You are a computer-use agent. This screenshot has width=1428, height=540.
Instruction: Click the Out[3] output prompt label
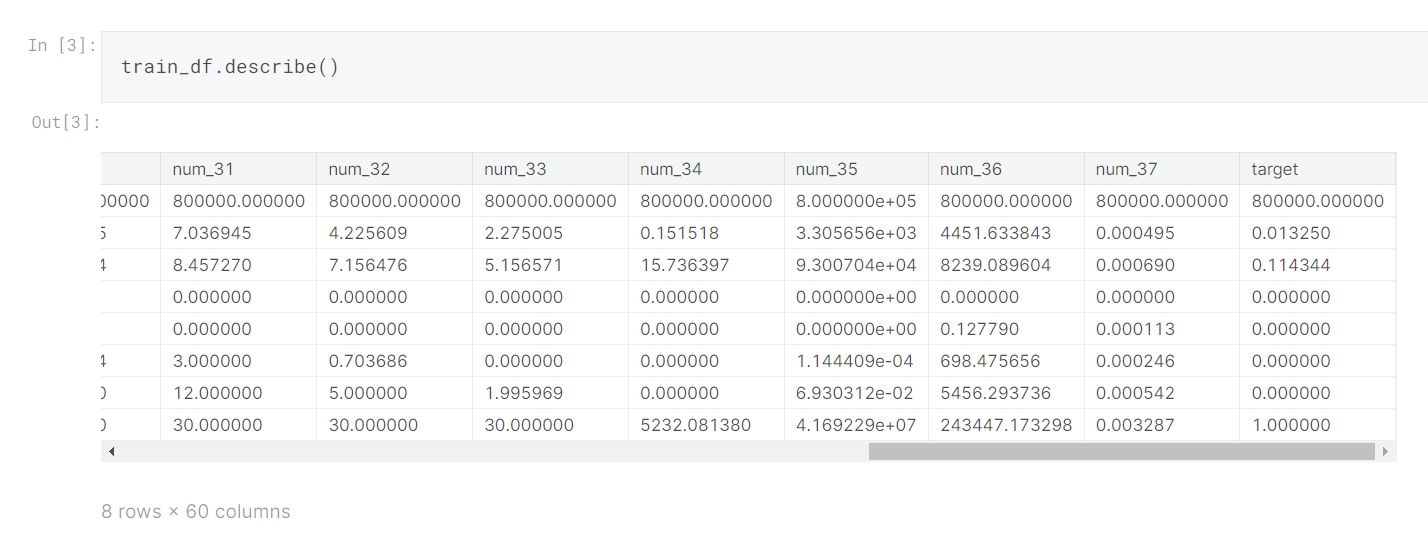pyautogui.click(x=66, y=123)
